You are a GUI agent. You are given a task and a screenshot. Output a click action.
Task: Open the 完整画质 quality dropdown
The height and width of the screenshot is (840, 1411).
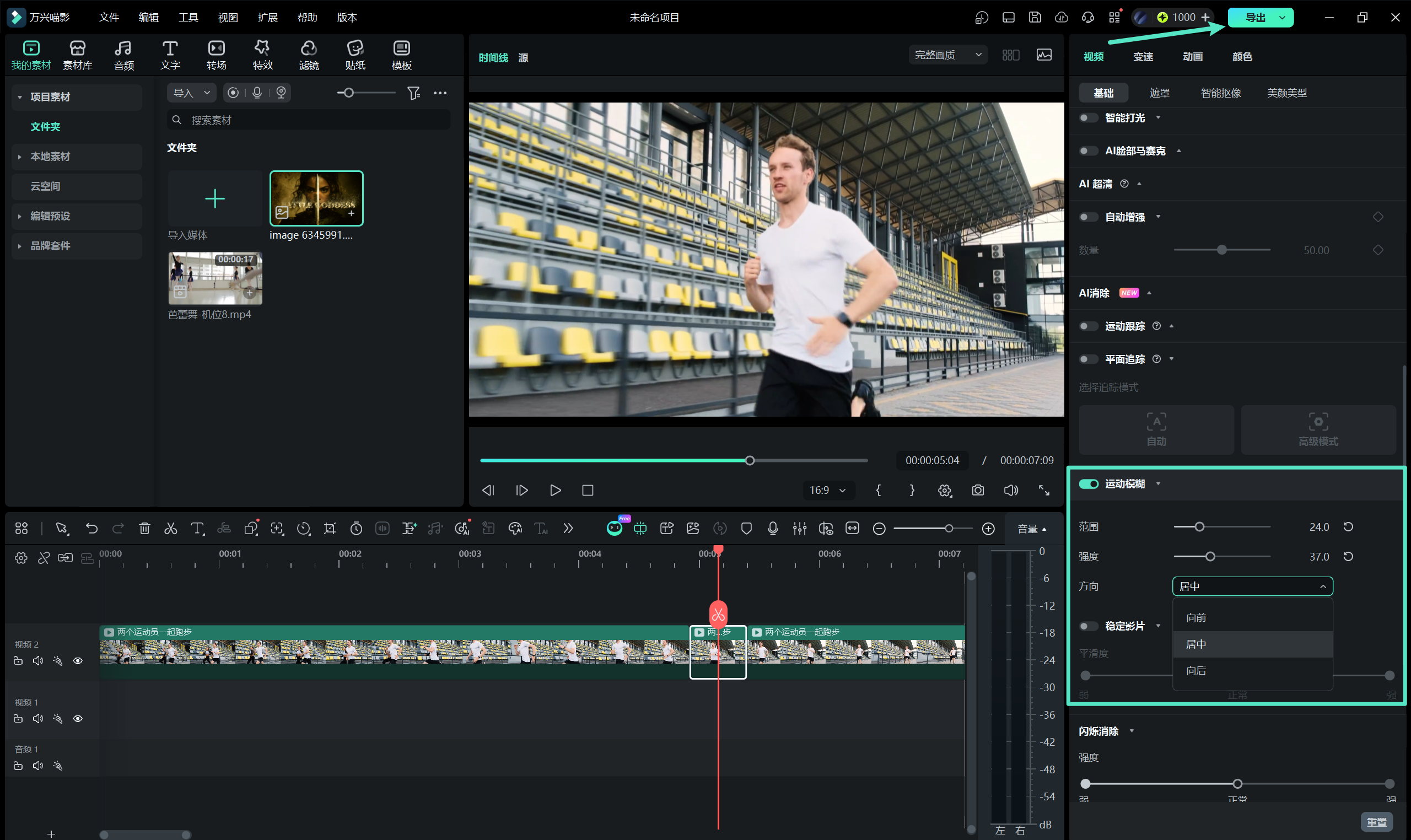pyautogui.click(x=948, y=55)
